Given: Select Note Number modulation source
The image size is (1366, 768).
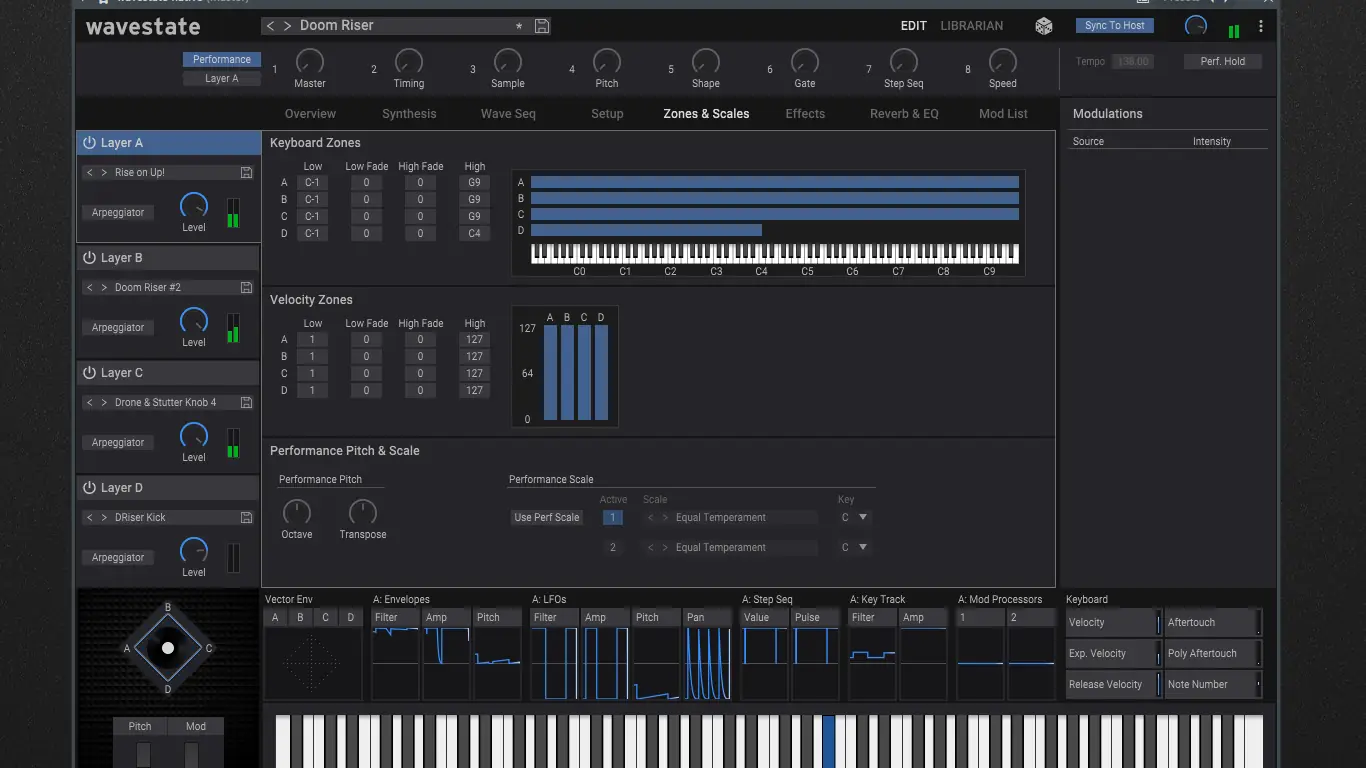Looking at the screenshot, I should [1213, 685].
